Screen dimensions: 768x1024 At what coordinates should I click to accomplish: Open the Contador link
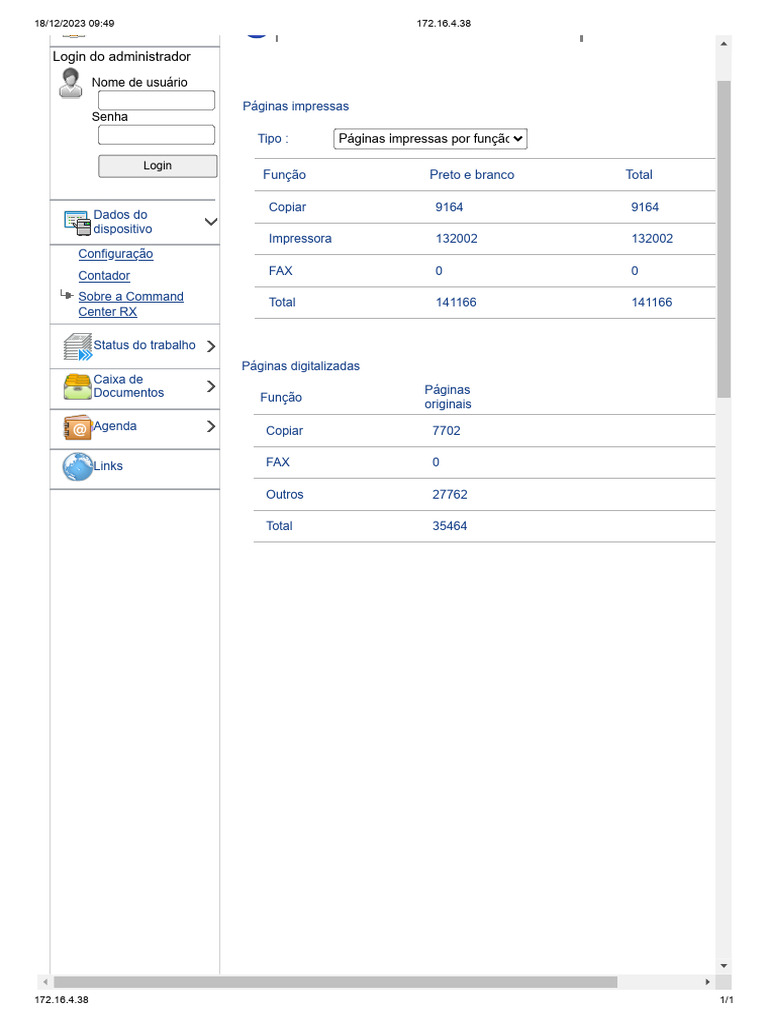click(104, 276)
